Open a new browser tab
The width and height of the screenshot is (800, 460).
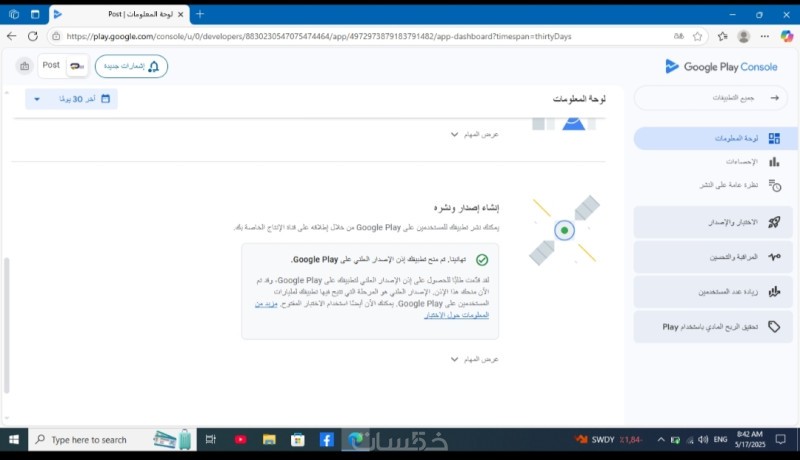(200, 14)
